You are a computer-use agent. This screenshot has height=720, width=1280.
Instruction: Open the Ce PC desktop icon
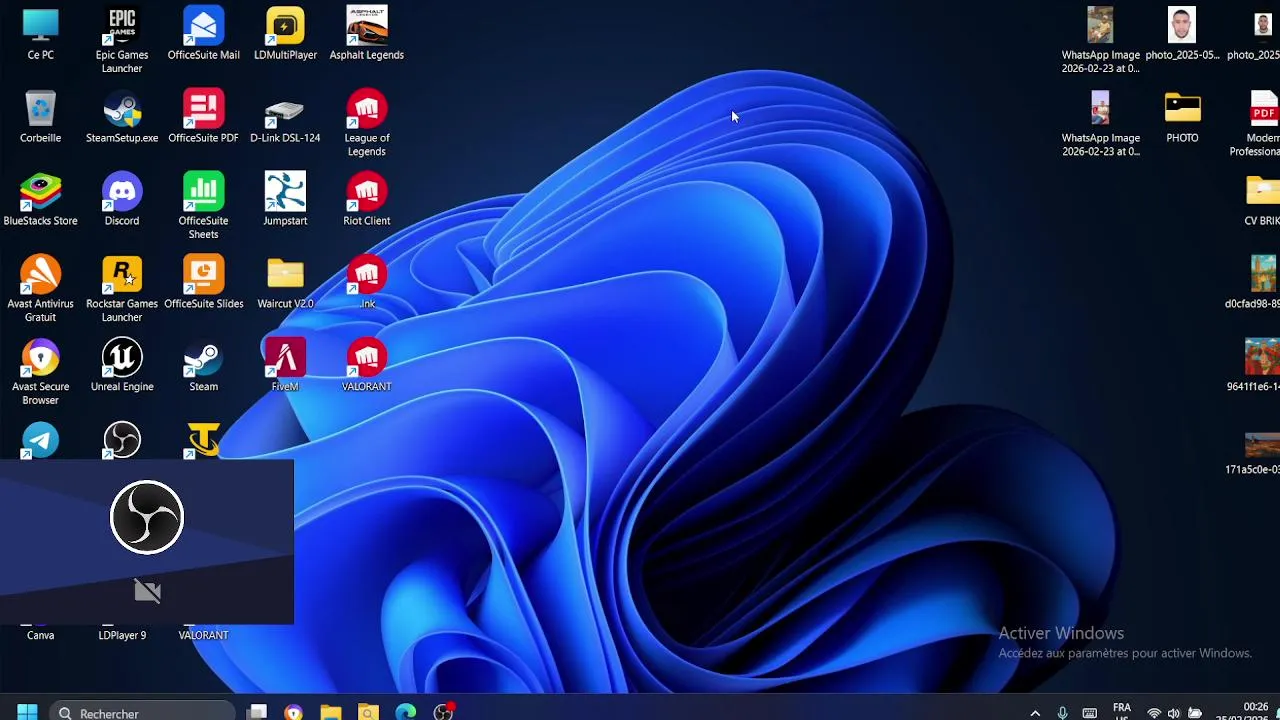click(x=40, y=35)
